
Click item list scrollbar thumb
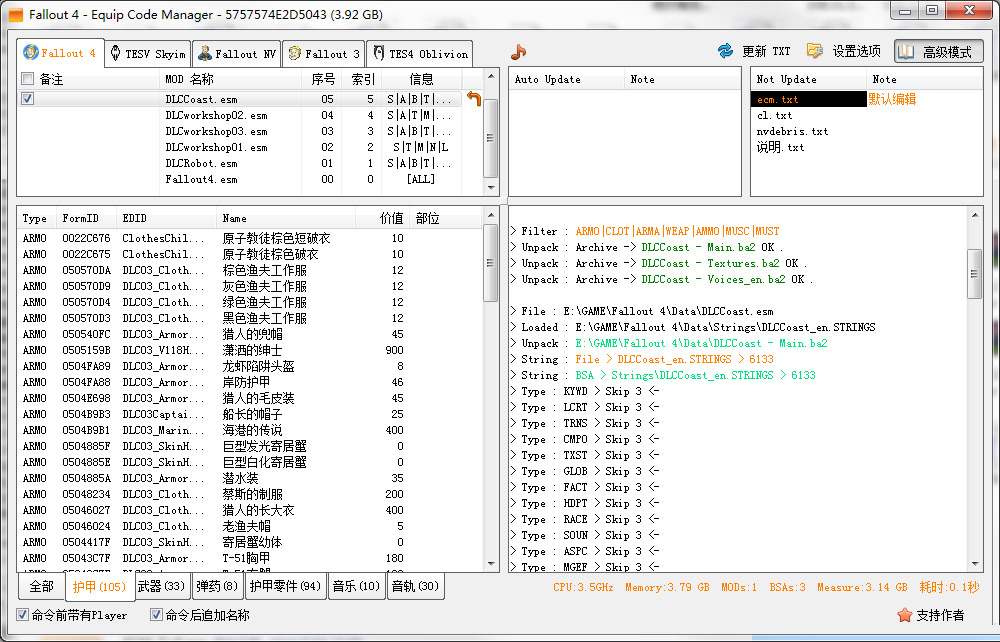coord(490,262)
